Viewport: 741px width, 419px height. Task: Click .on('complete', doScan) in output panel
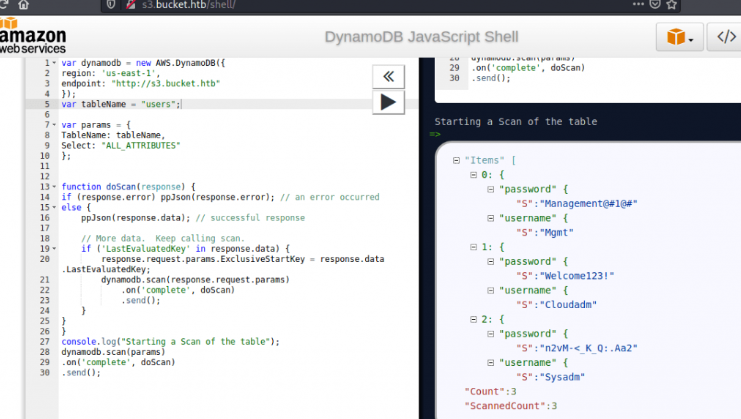[x=528, y=68]
